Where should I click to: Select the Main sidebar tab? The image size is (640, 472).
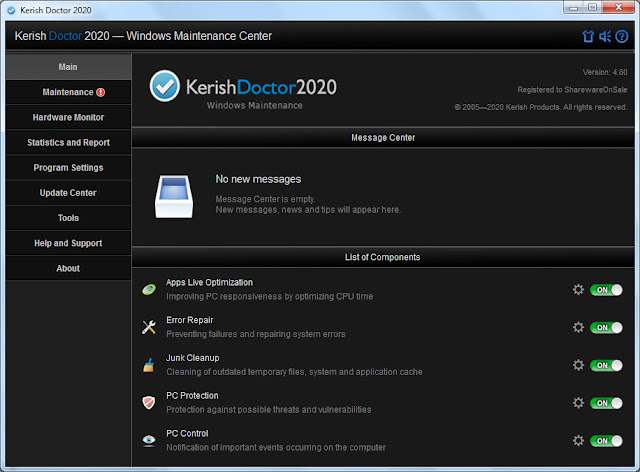(x=68, y=67)
